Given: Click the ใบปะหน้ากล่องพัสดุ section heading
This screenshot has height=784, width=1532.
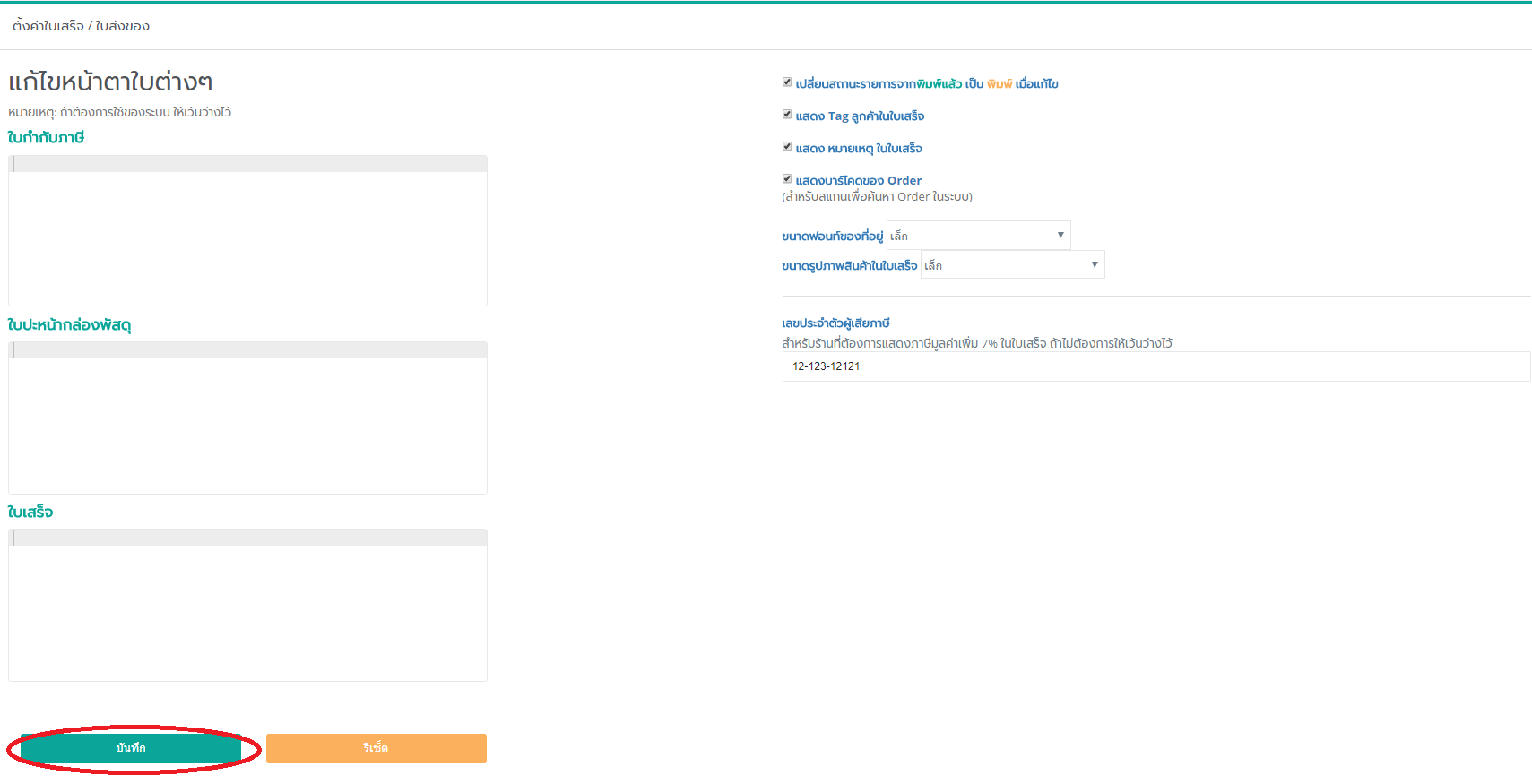Looking at the screenshot, I should pyautogui.click(x=69, y=324).
